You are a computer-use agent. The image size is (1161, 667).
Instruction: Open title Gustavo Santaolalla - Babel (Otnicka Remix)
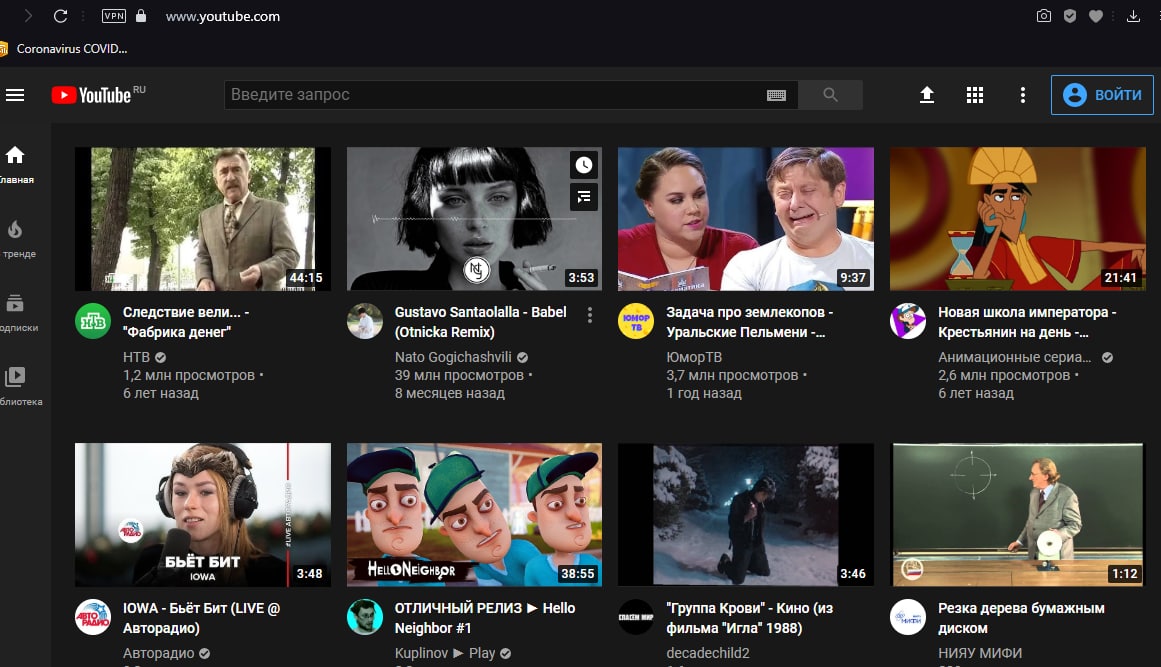(481, 322)
